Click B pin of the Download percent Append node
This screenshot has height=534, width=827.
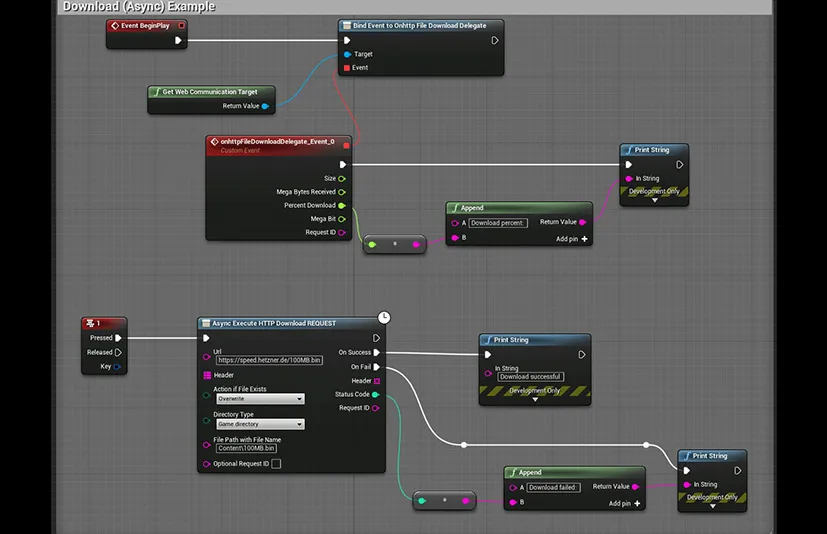tap(455, 237)
